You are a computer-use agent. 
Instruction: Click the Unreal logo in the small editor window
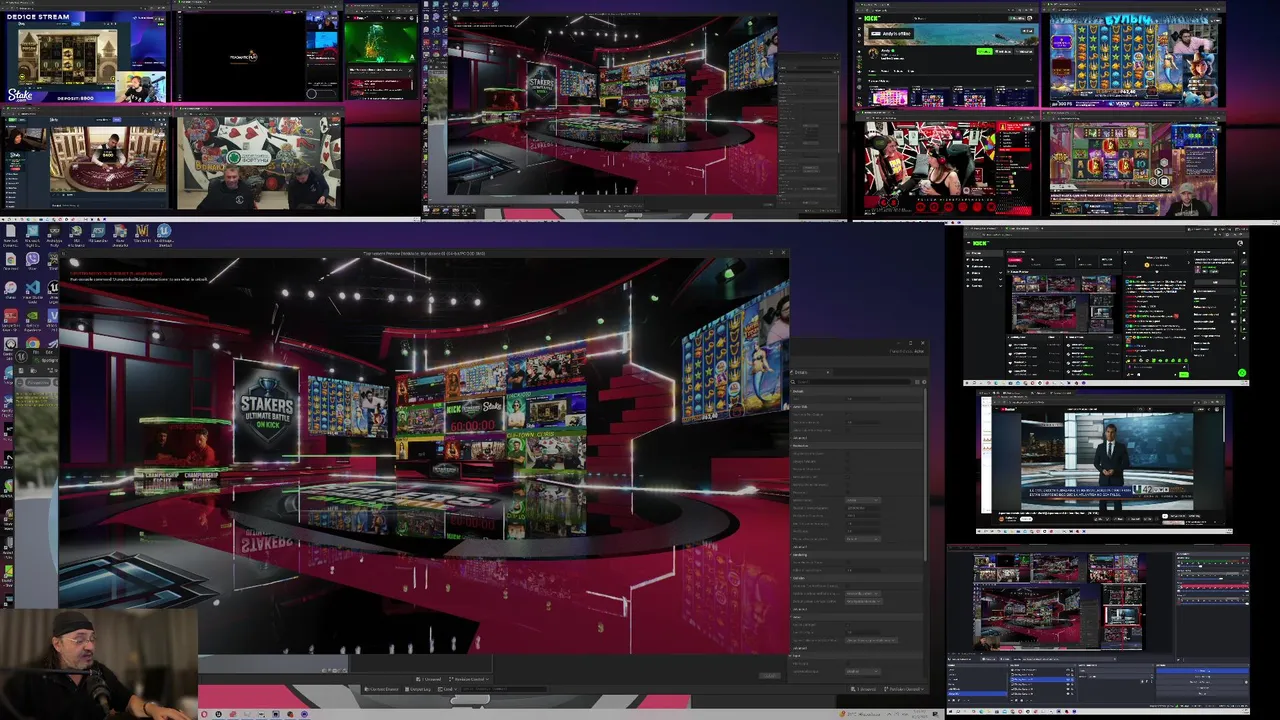click(22, 356)
